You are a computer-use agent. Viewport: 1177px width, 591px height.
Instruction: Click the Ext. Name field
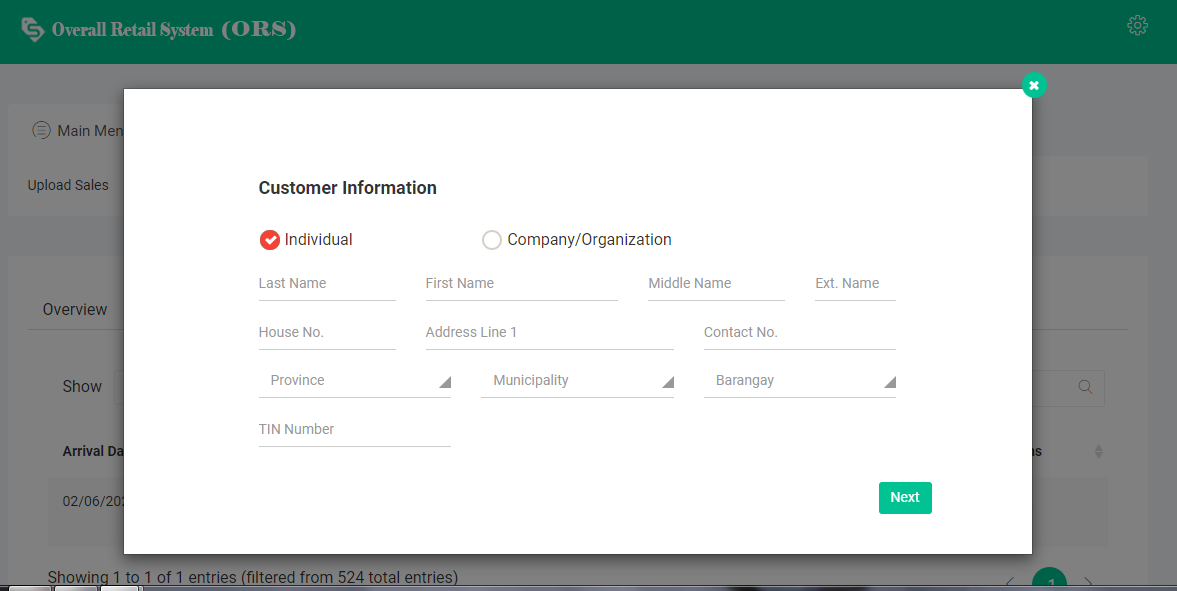[855, 284]
